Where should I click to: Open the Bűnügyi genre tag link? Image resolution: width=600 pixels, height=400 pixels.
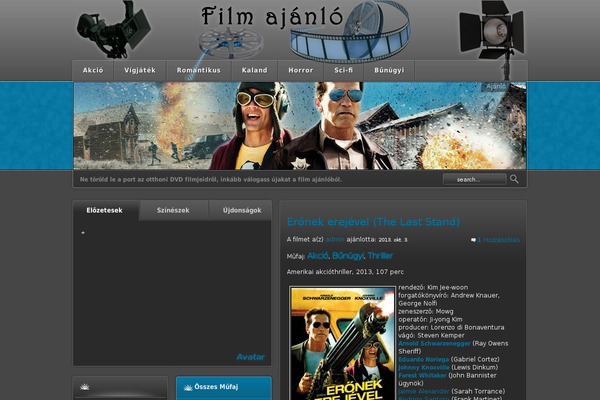348,256
